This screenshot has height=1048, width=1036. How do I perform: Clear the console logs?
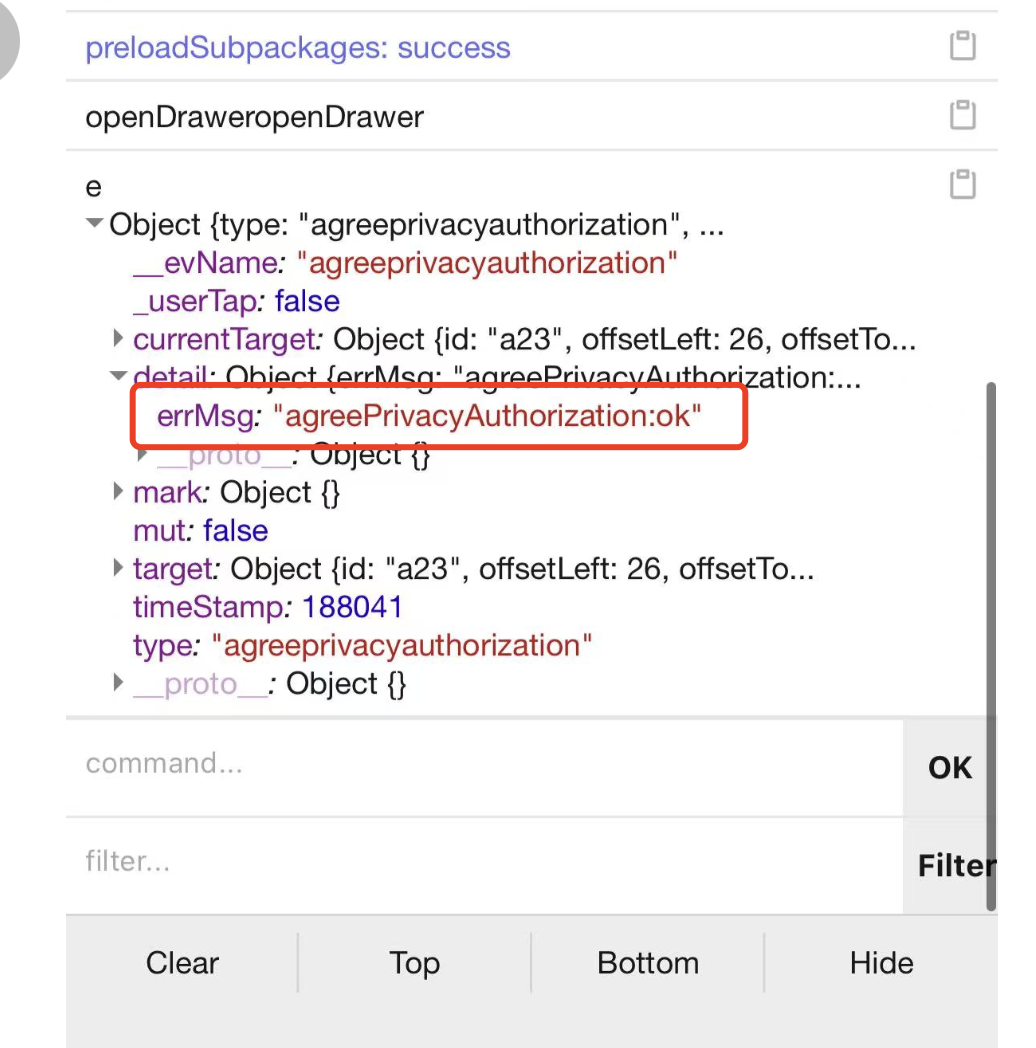click(182, 963)
